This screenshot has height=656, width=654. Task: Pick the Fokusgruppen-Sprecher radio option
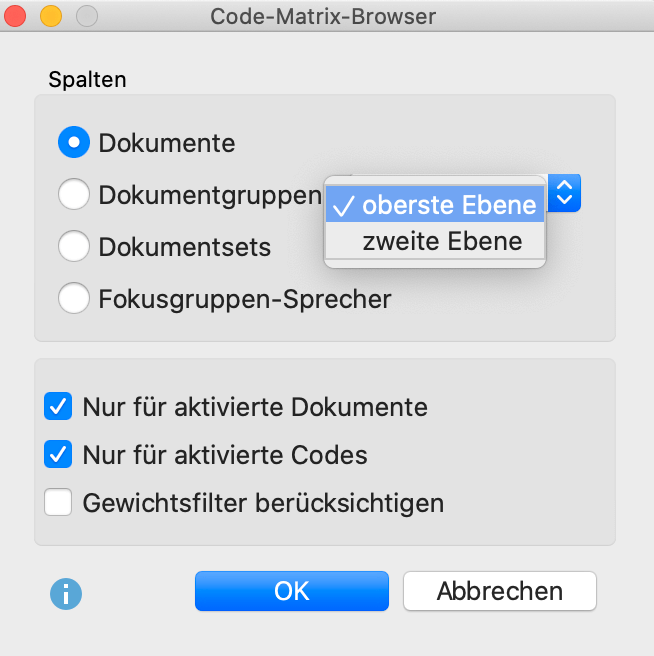point(74,298)
